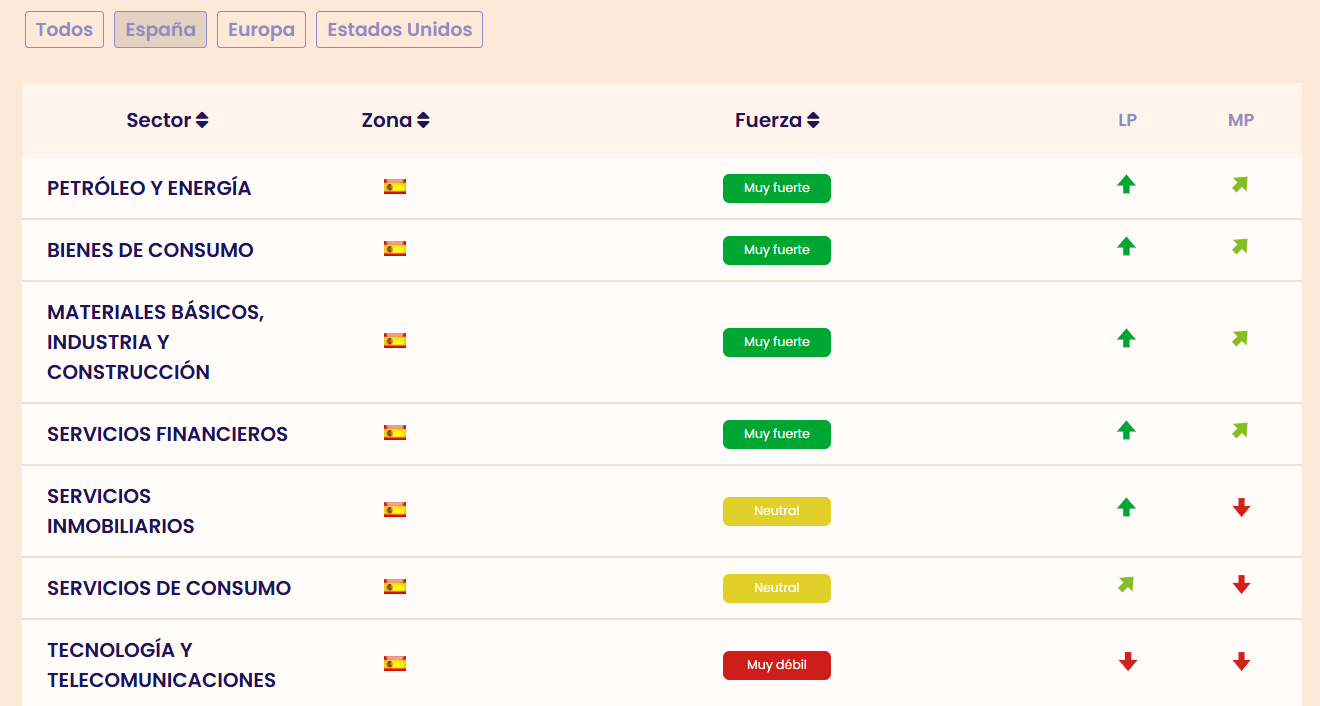
Task: Open PETRÓLEO Y ENERGÍA sector
Action: coord(149,188)
